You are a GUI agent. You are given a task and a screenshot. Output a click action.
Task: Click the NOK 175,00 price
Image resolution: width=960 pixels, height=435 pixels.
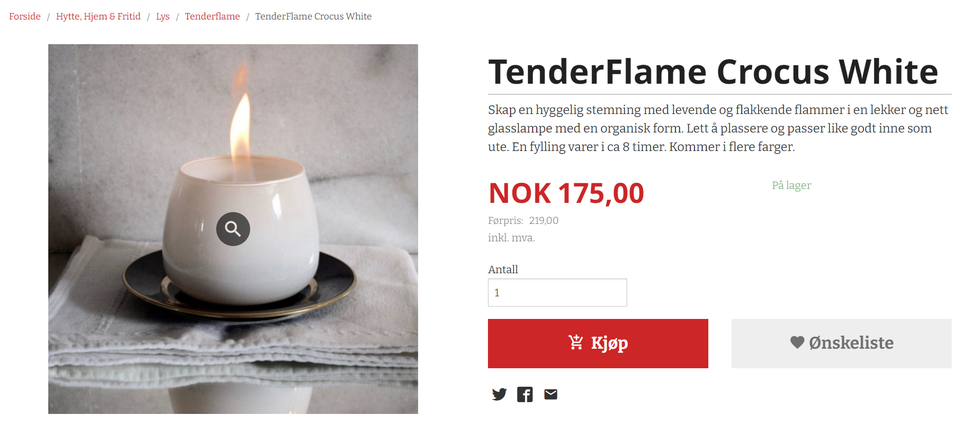(x=566, y=194)
